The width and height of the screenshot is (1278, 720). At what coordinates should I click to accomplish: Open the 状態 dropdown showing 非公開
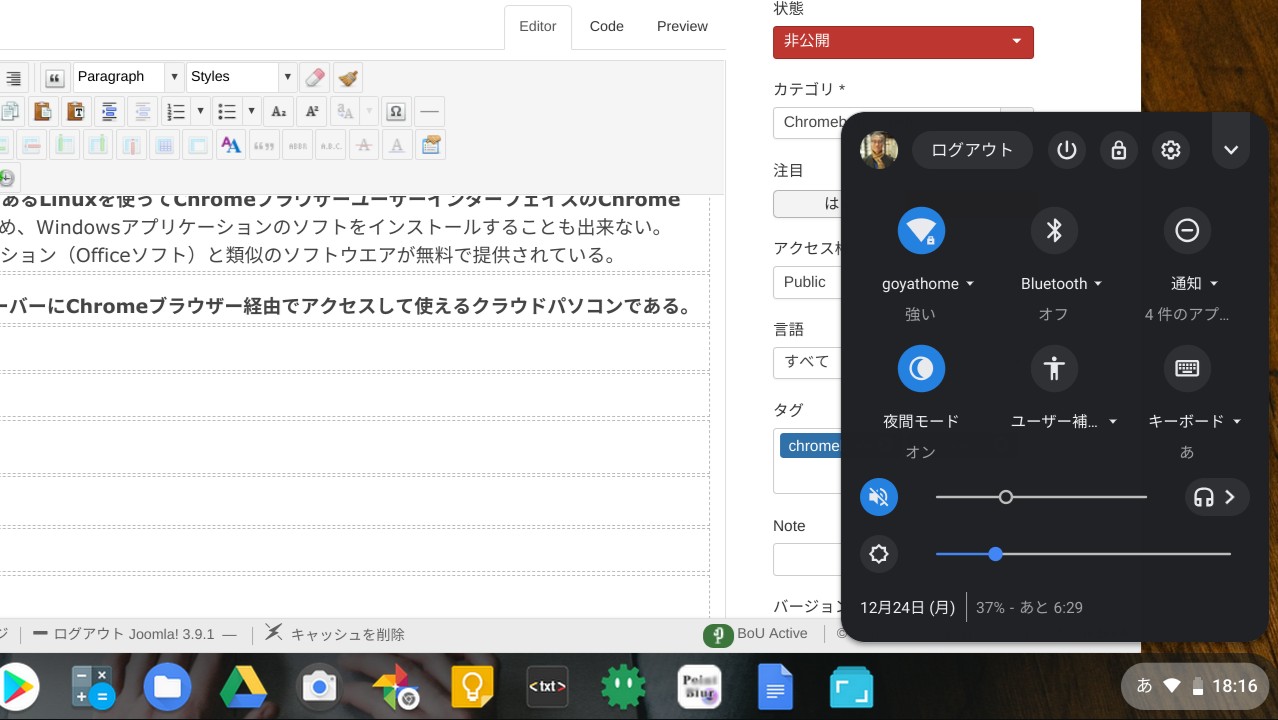(x=901, y=42)
